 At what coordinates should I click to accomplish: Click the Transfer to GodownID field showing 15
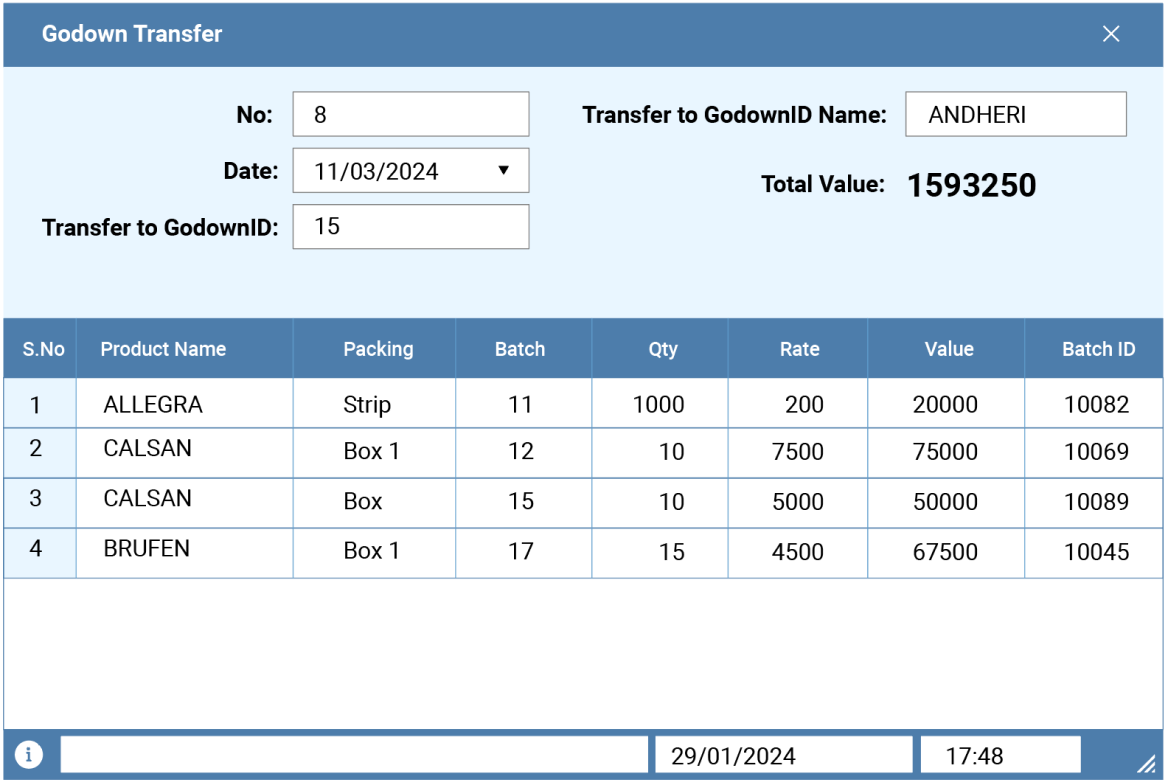410,226
